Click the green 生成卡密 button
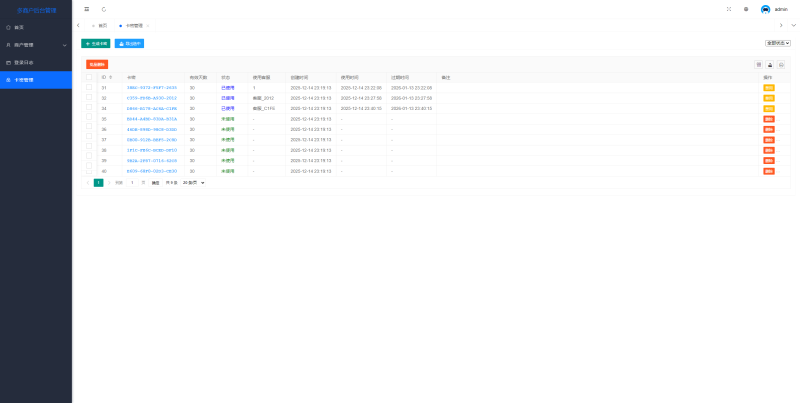This screenshot has height=403, width=800. (95, 44)
